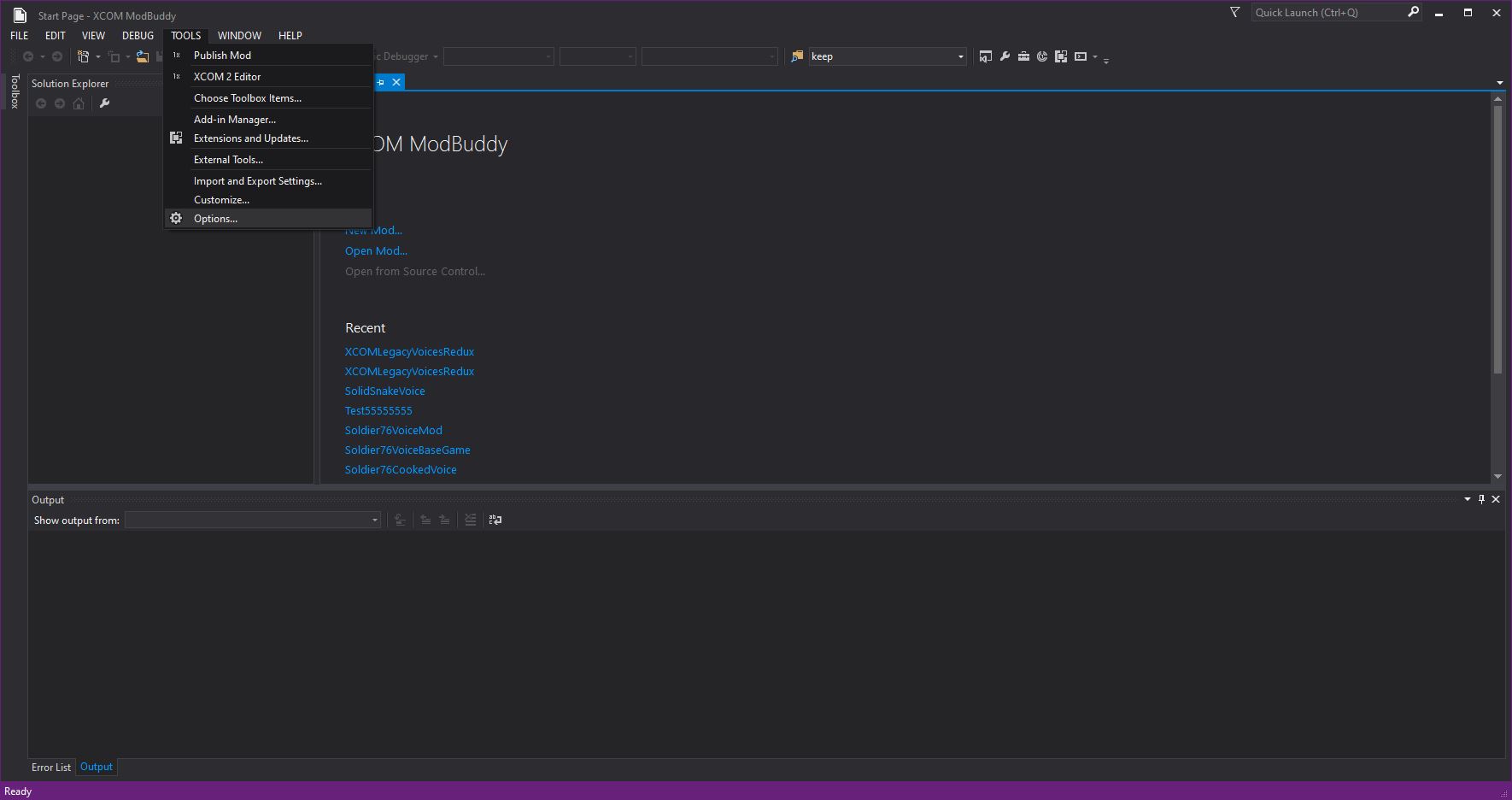Screen dimensions: 1512x800
Task: Click the New Project toolbar icon
Action: (84, 56)
